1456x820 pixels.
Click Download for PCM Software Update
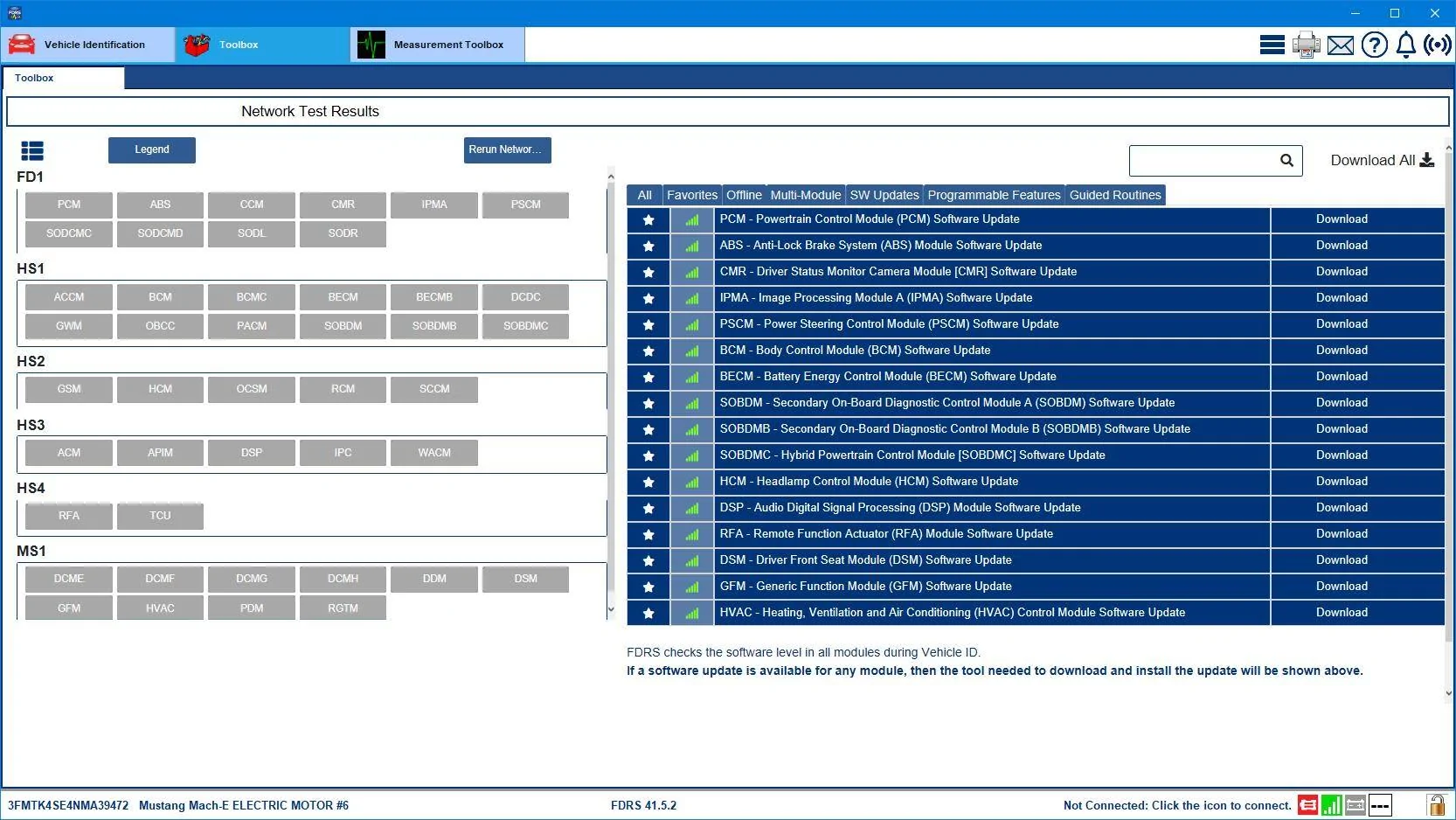1342,219
